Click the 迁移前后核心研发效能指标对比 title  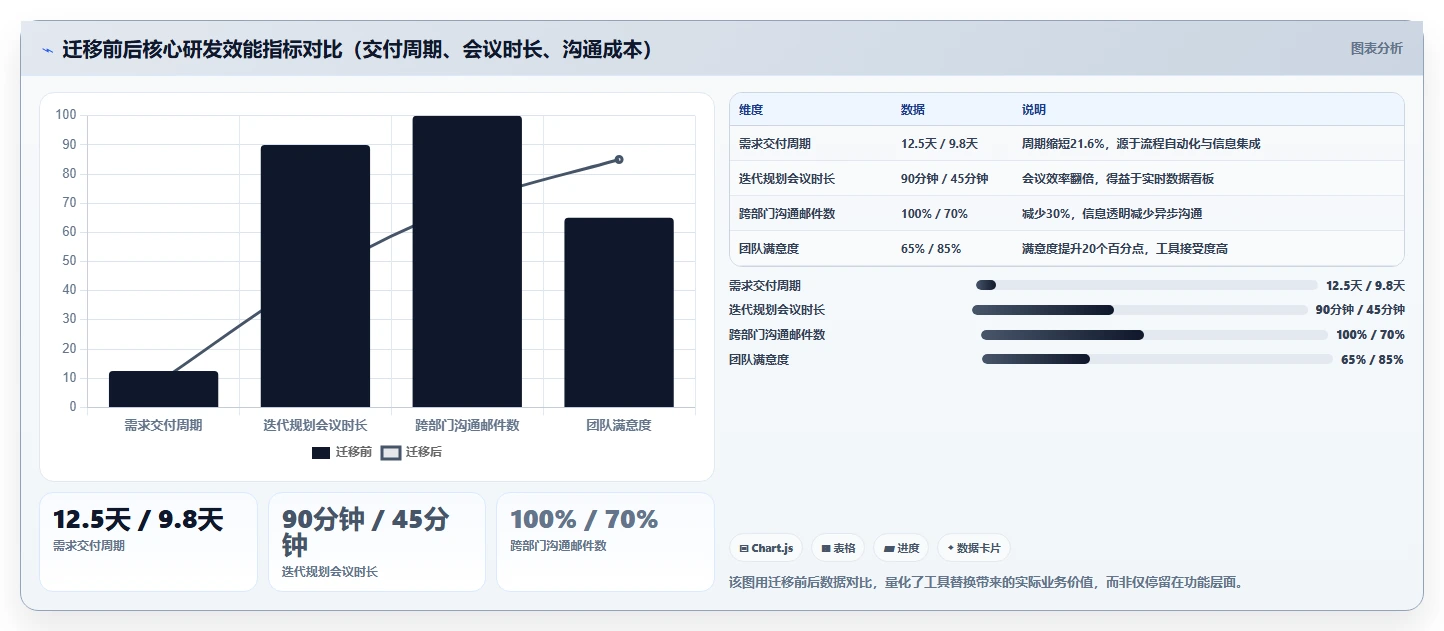click(359, 50)
